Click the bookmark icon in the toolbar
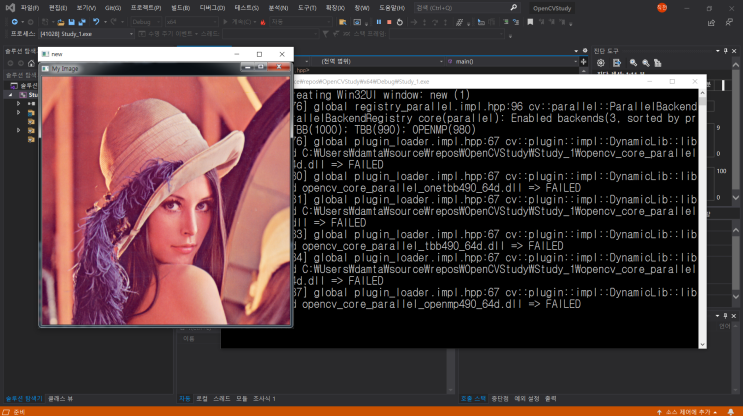The width and height of the screenshot is (743, 416). coord(530,22)
